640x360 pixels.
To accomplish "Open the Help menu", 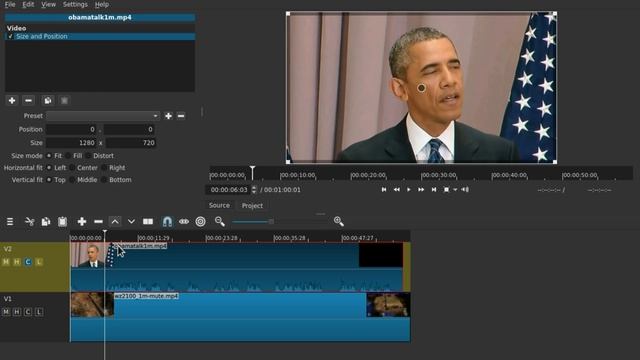I will 102,4.
